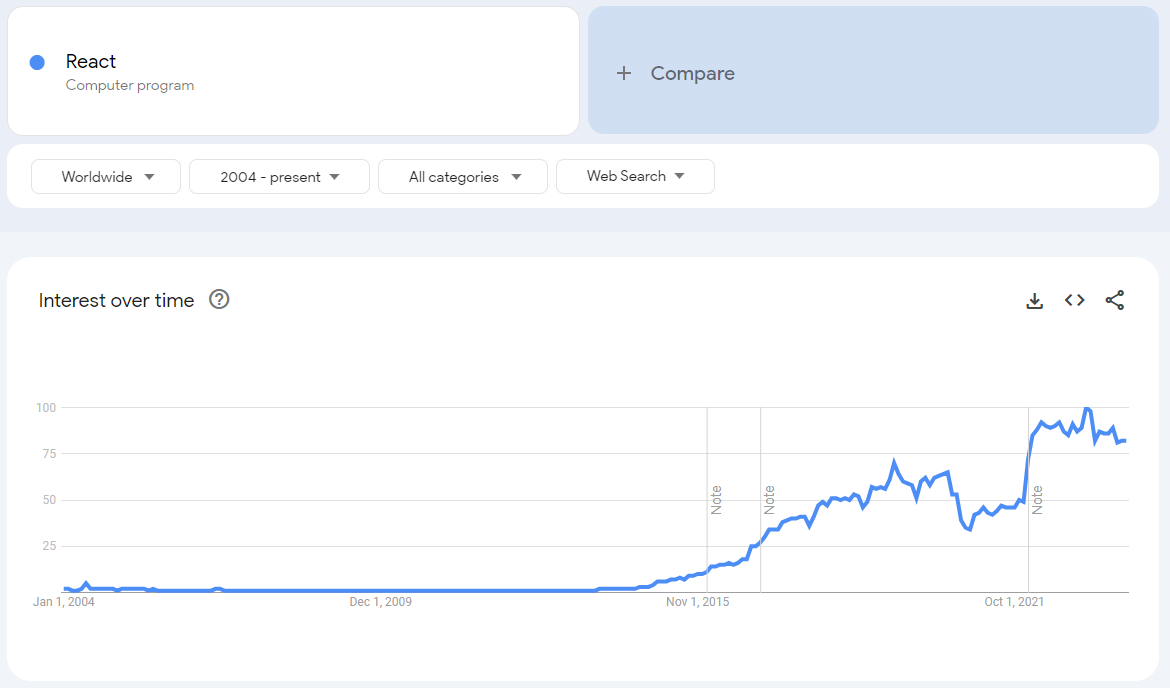Open the Compare search term panel
The image size is (1170, 688).
(x=693, y=72)
